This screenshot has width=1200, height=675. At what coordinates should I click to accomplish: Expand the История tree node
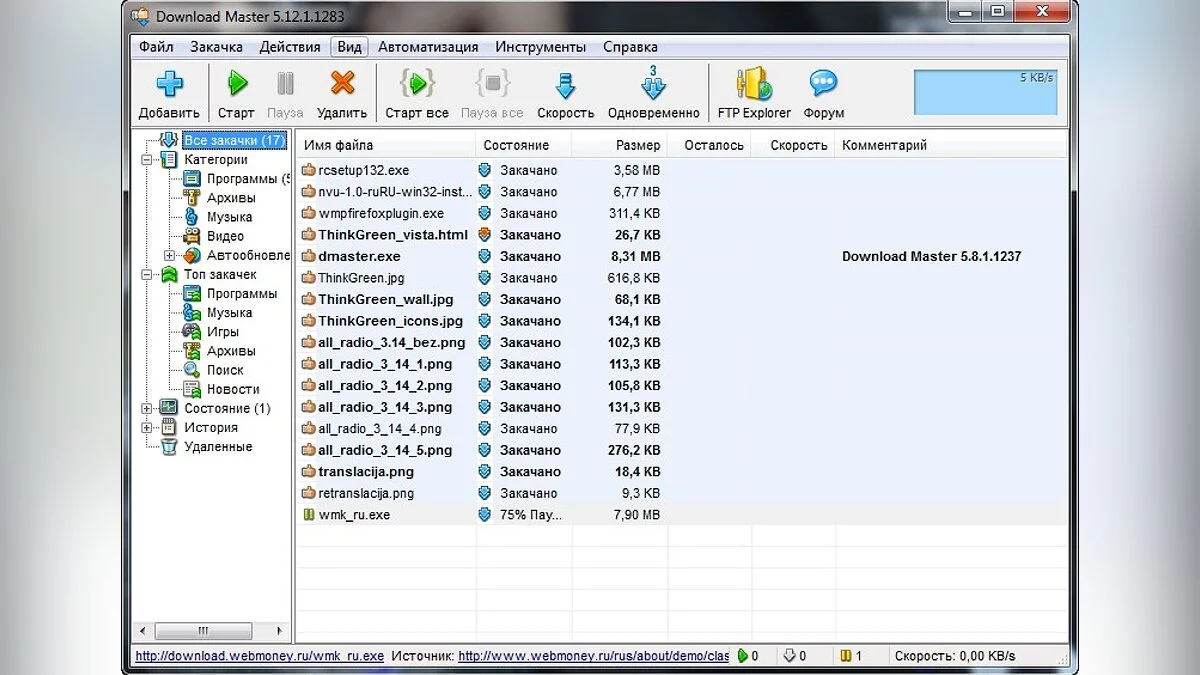click(x=147, y=428)
